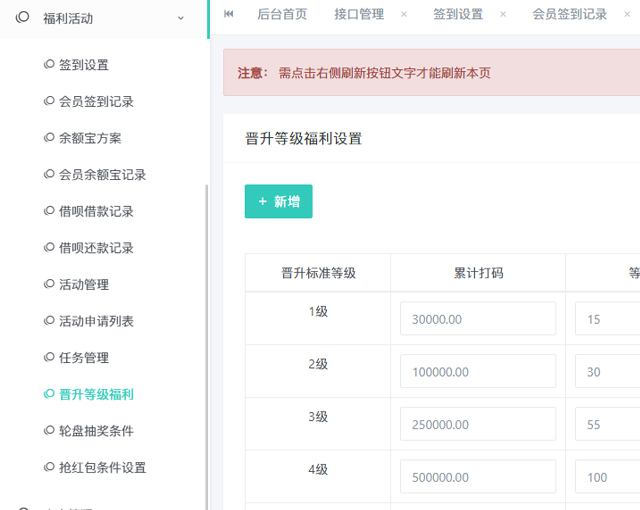Close the 接口管理 tab
The width and height of the screenshot is (640, 510).
click(x=404, y=14)
